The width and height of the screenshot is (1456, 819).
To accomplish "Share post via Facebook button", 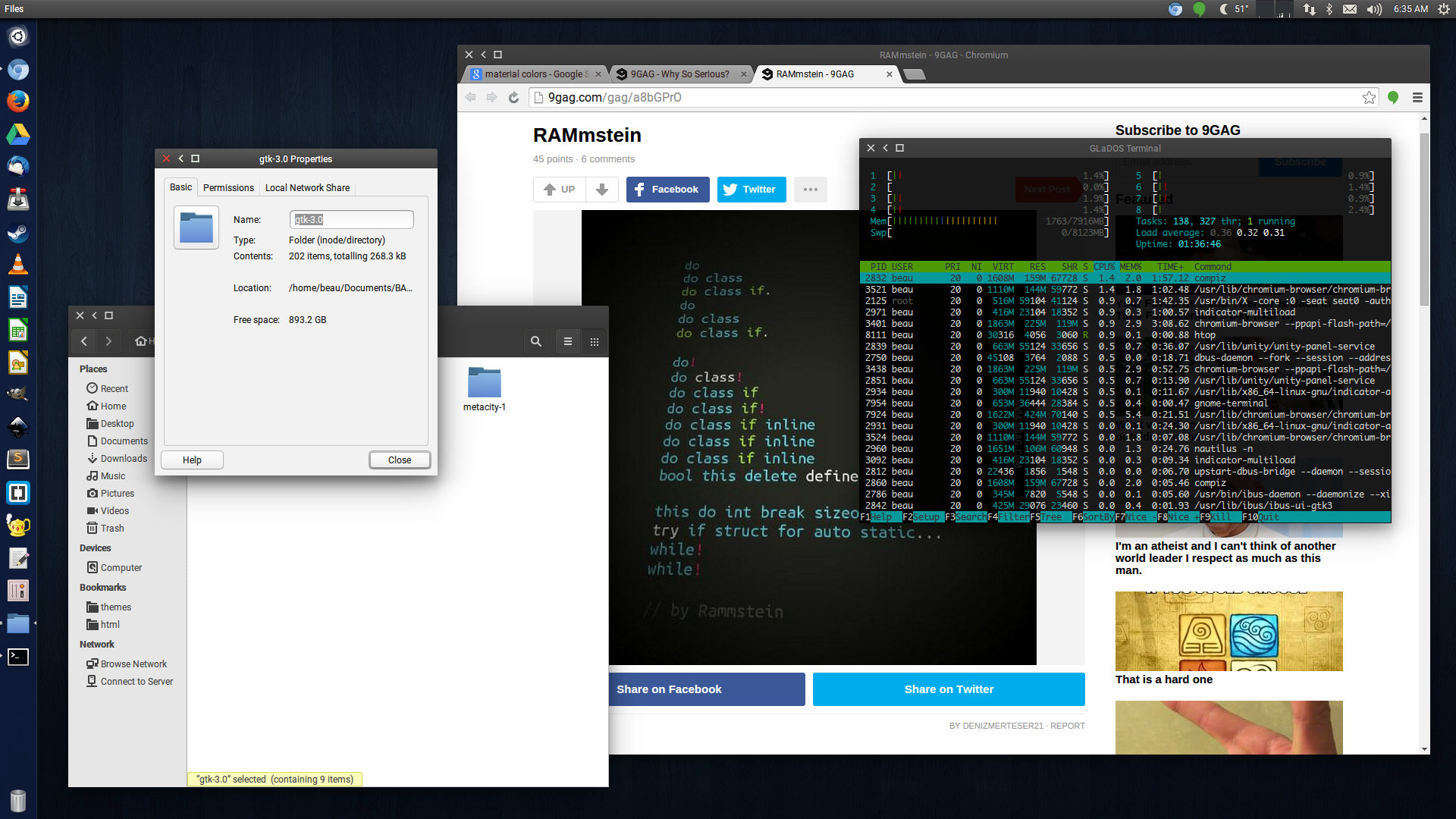I will pos(668,190).
